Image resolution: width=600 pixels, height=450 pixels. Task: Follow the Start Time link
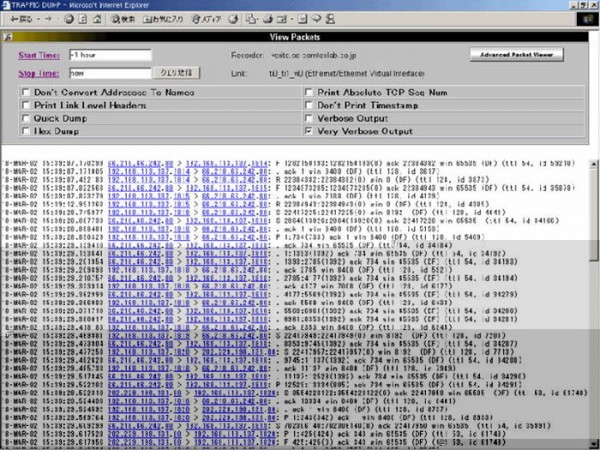coord(39,55)
